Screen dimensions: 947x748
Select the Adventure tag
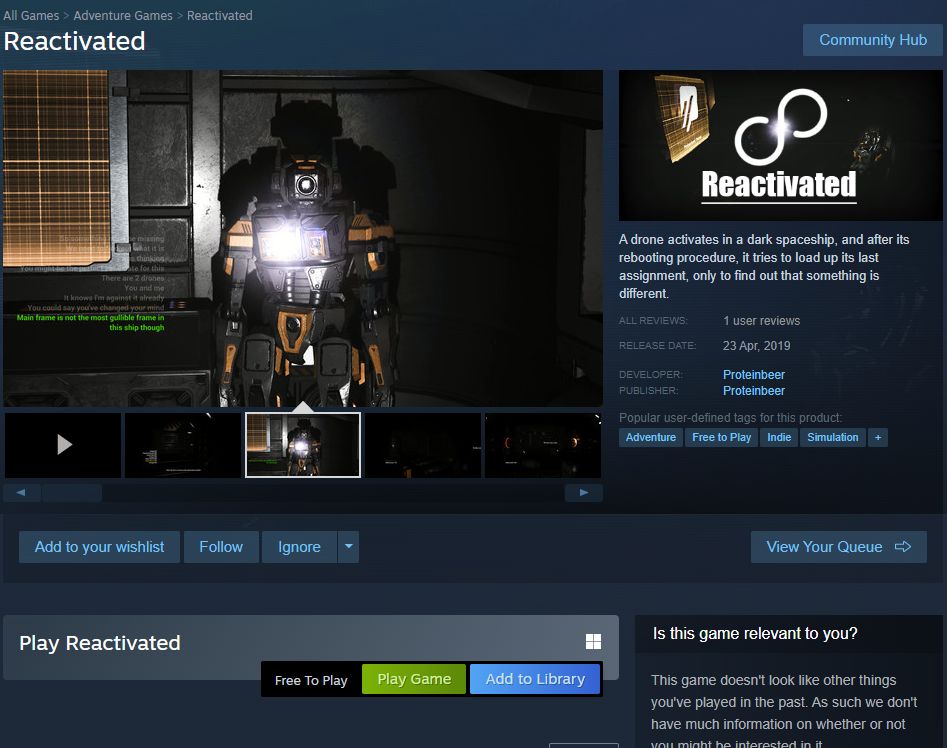pyautogui.click(x=650, y=437)
